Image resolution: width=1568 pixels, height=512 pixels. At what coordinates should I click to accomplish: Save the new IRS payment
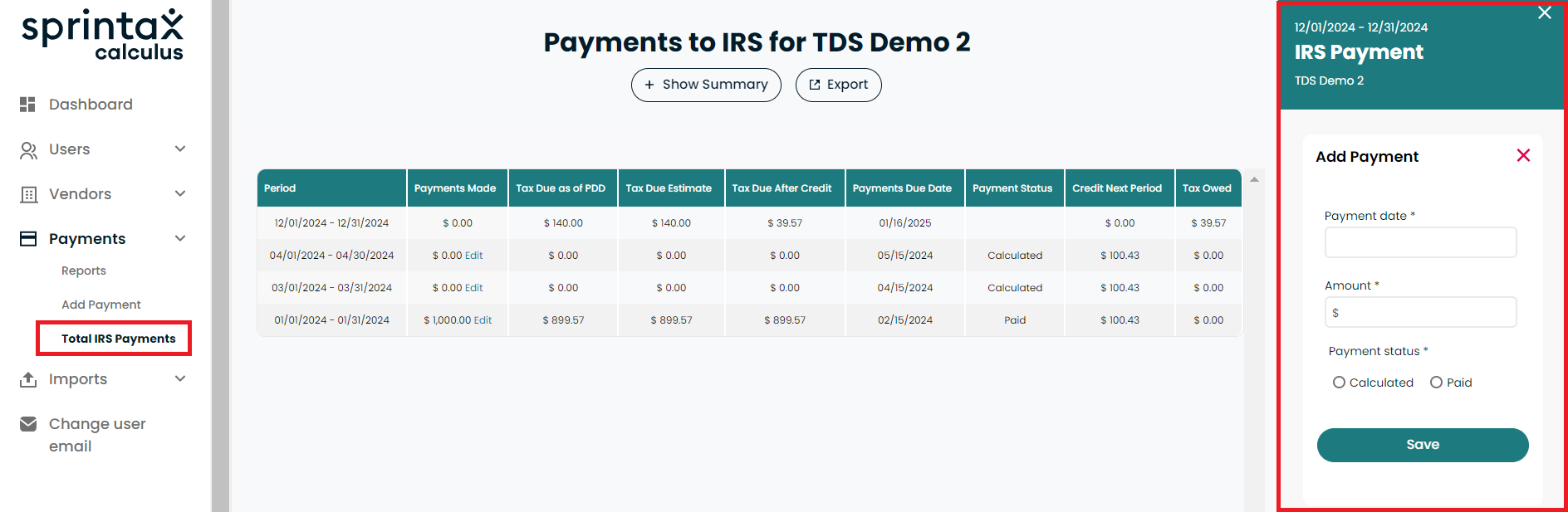coord(1423,445)
